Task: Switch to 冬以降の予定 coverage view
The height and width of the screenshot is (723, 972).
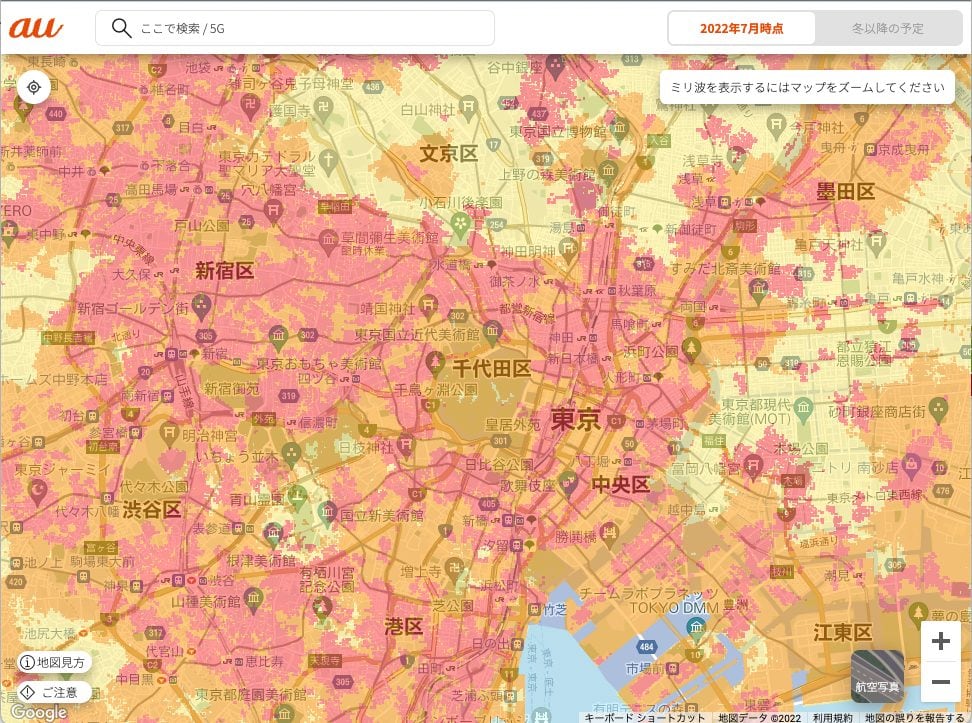Action: pos(887,28)
